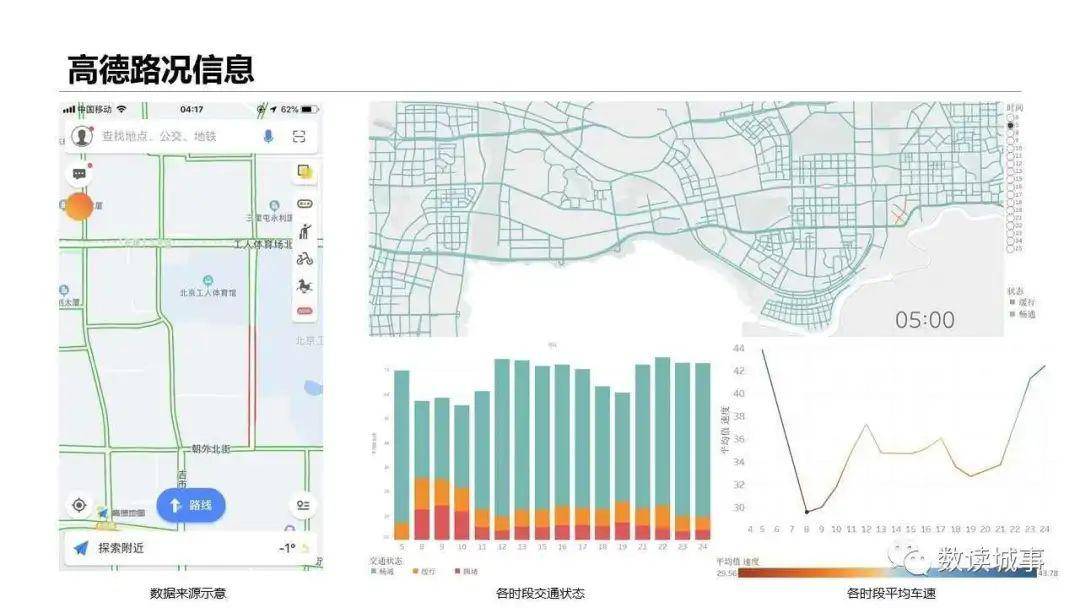The height and width of the screenshot is (608, 1080).
Task: Tap the 三里屯 location pin on map
Action: coord(274,205)
